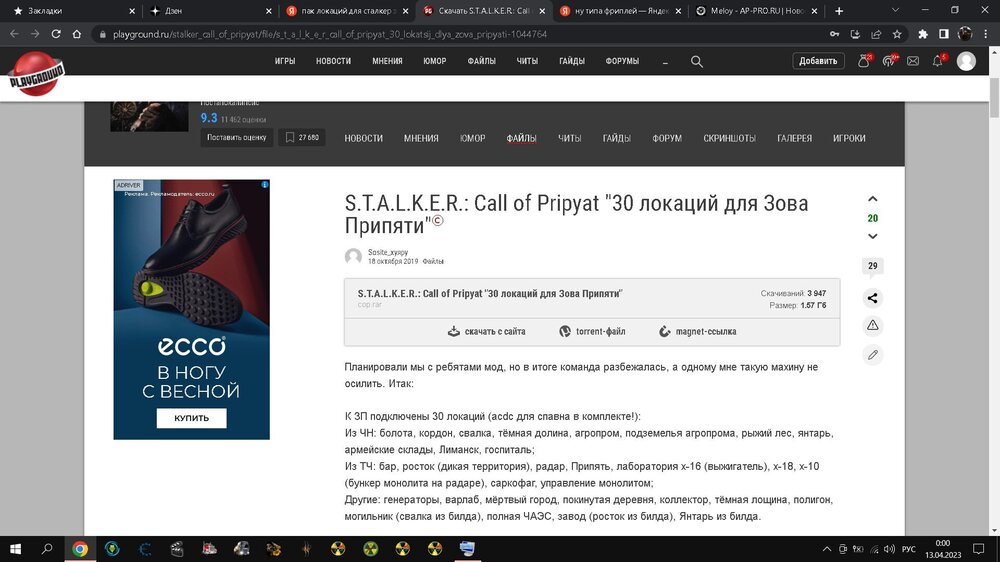1000x562 pixels.
Task: Click the Playground site logo
Action: pos(37,73)
